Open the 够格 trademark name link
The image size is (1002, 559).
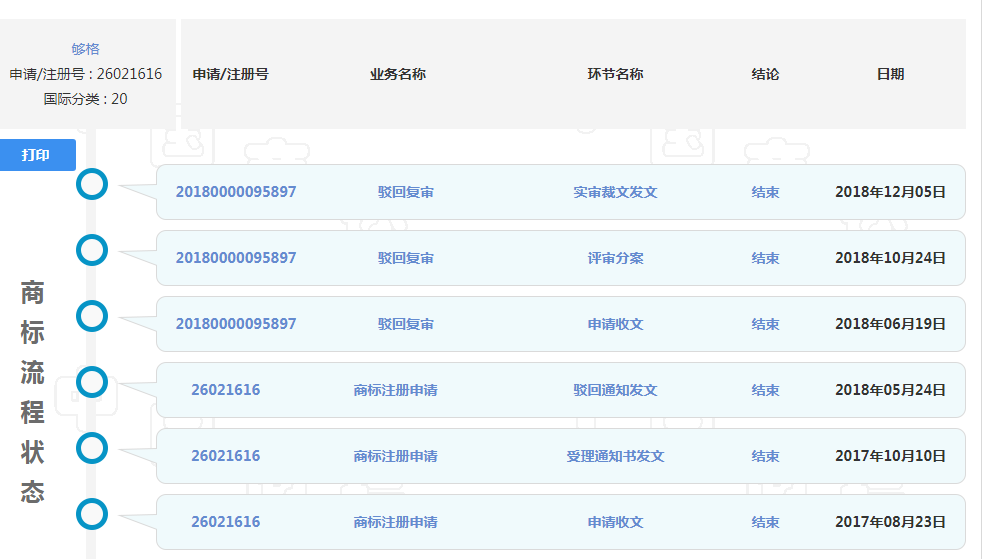pyautogui.click(x=85, y=49)
